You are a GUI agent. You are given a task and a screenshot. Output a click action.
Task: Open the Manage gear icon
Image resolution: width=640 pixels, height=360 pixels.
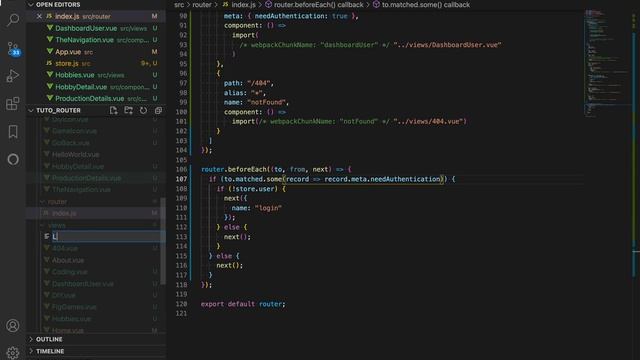coord(13,353)
